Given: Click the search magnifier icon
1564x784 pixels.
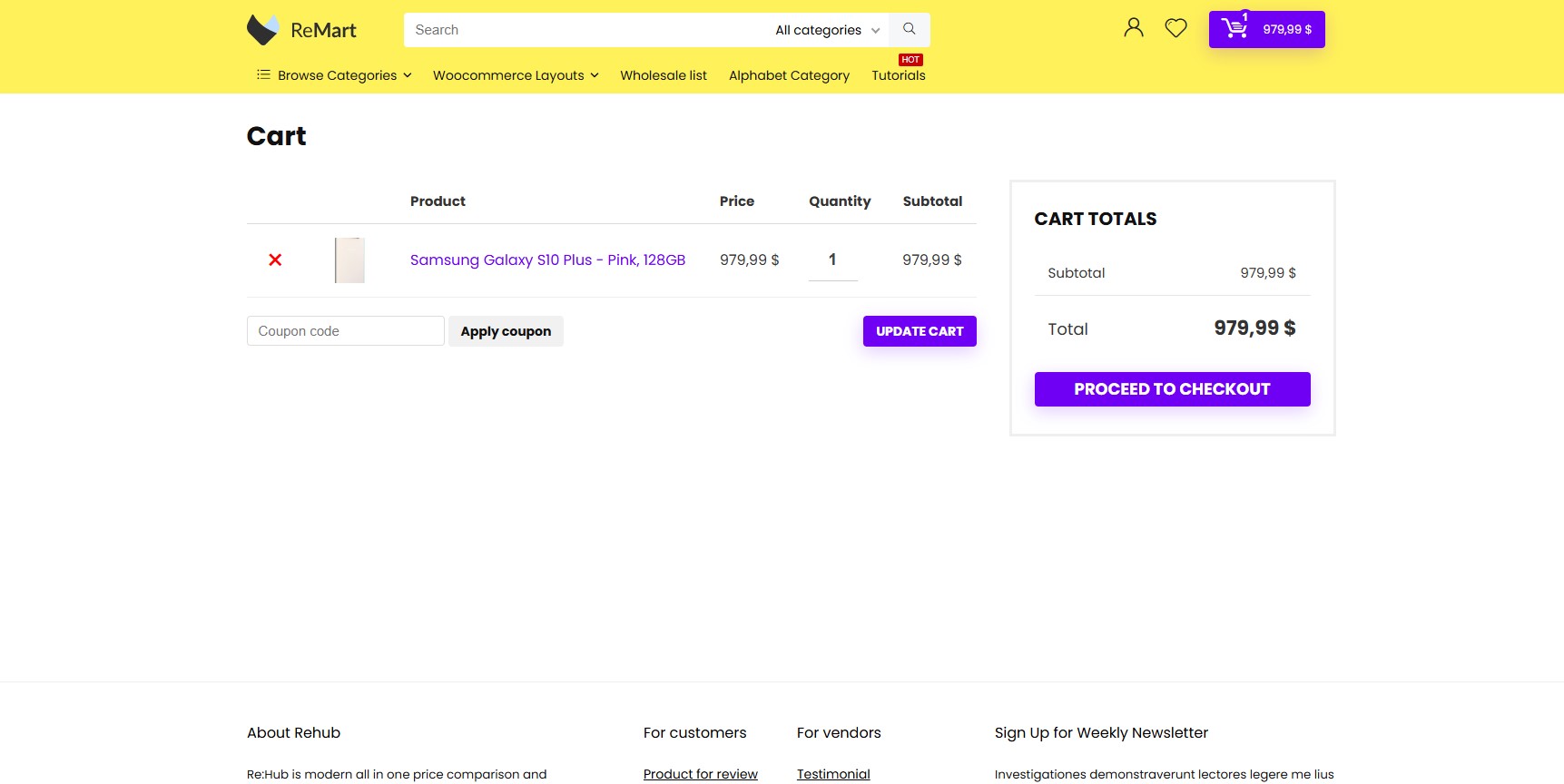Looking at the screenshot, I should tap(910, 30).
